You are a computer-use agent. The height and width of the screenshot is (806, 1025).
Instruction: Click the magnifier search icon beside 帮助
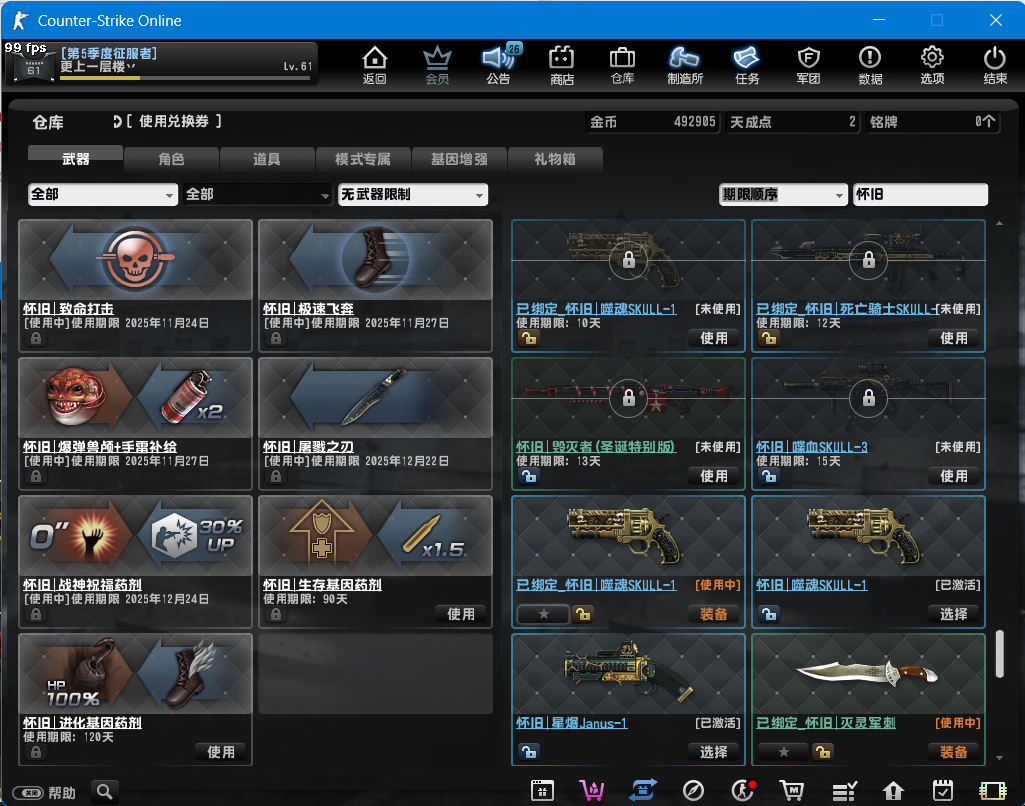(x=105, y=792)
